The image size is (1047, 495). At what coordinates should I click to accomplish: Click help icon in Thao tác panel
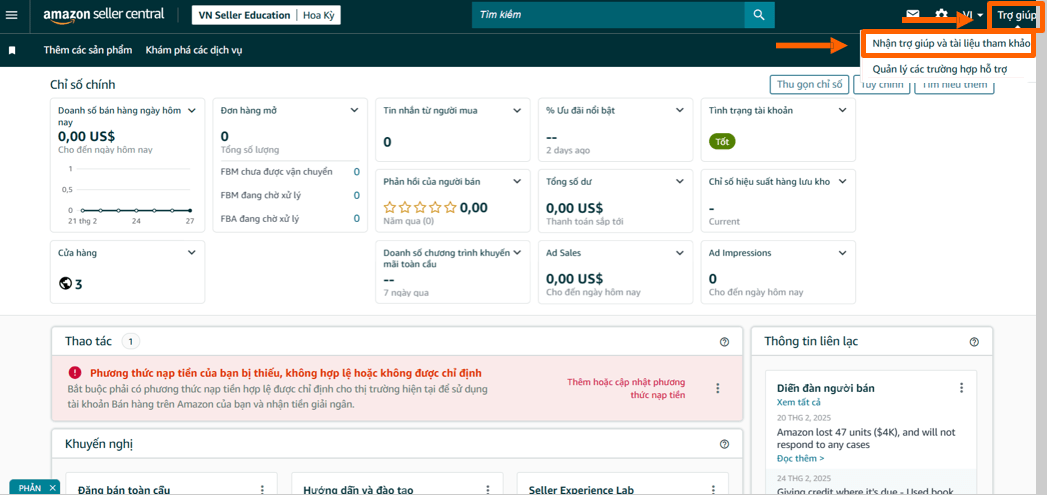point(724,342)
